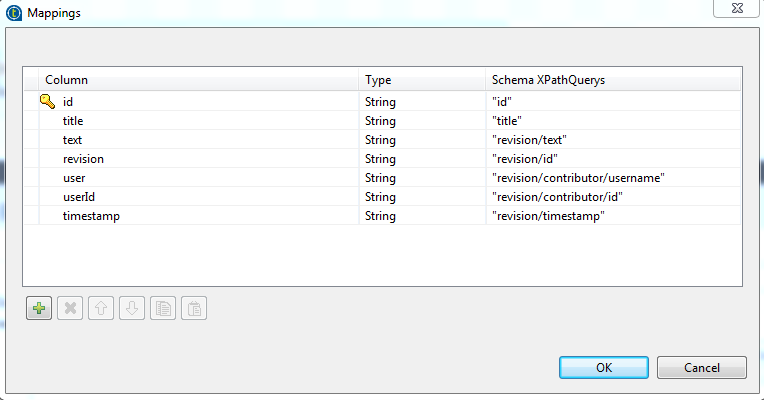Image resolution: width=764 pixels, height=400 pixels.
Task: Click the green plus add-row icon
Action: point(39,308)
